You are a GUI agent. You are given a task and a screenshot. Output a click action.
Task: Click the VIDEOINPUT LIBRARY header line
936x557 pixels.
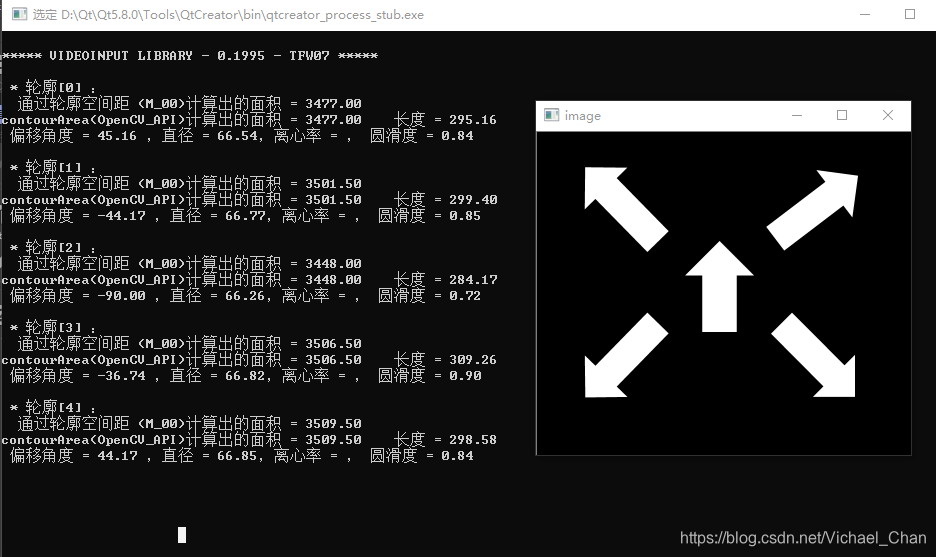click(x=190, y=56)
